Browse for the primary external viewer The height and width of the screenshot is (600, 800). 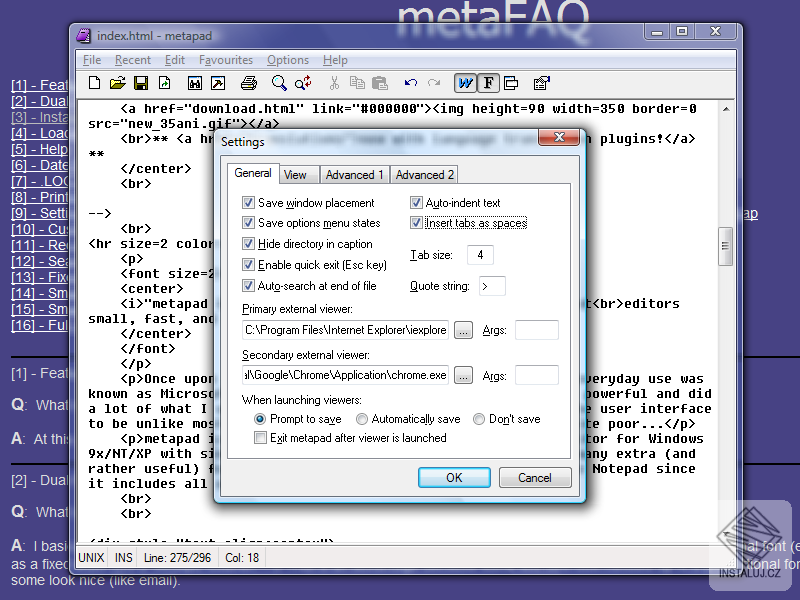pos(463,330)
